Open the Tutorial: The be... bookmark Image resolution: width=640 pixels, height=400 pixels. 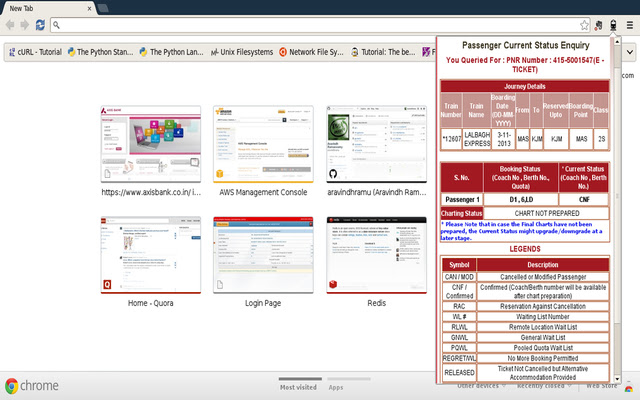pyautogui.click(x=383, y=52)
